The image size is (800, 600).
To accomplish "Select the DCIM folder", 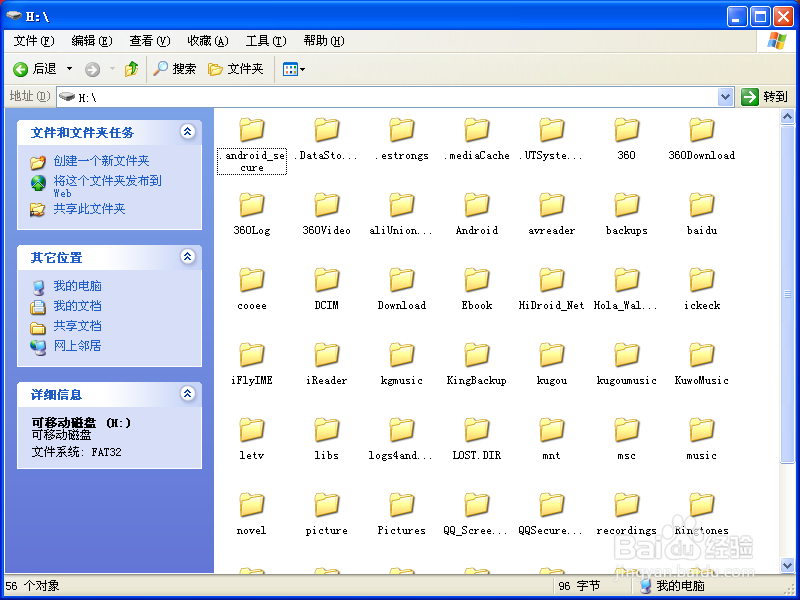I will click(x=327, y=289).
